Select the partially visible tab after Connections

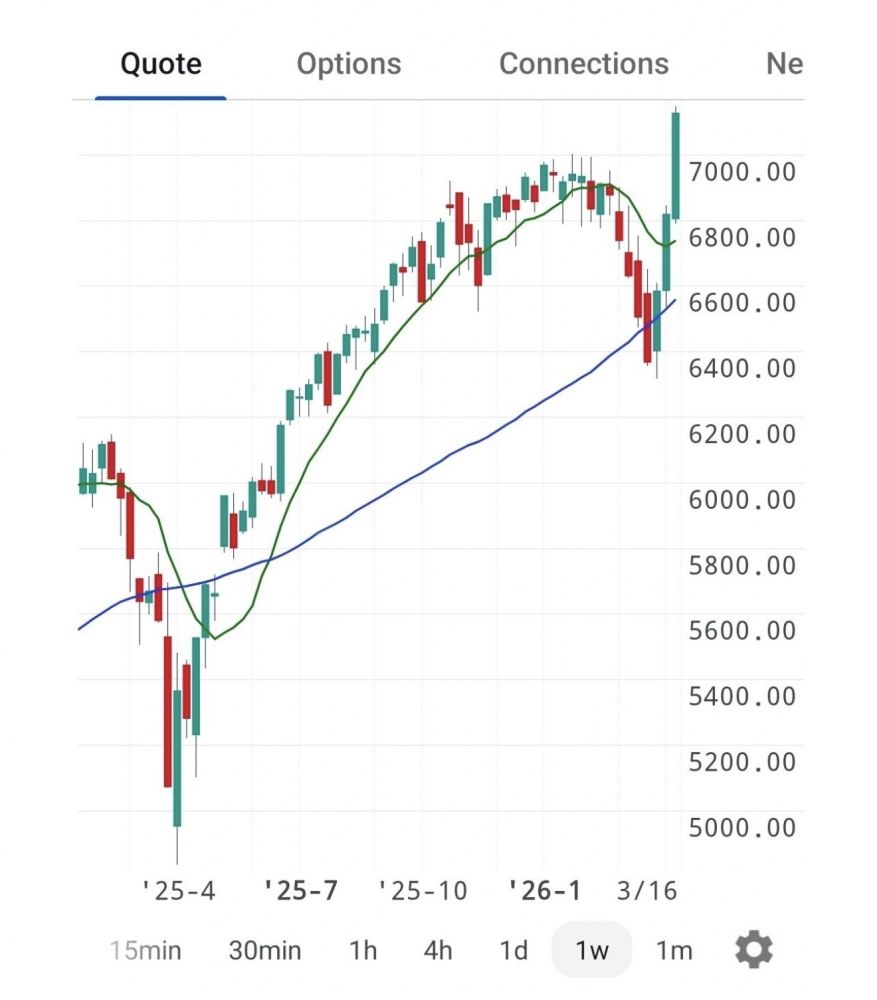[x=784, y=64]
